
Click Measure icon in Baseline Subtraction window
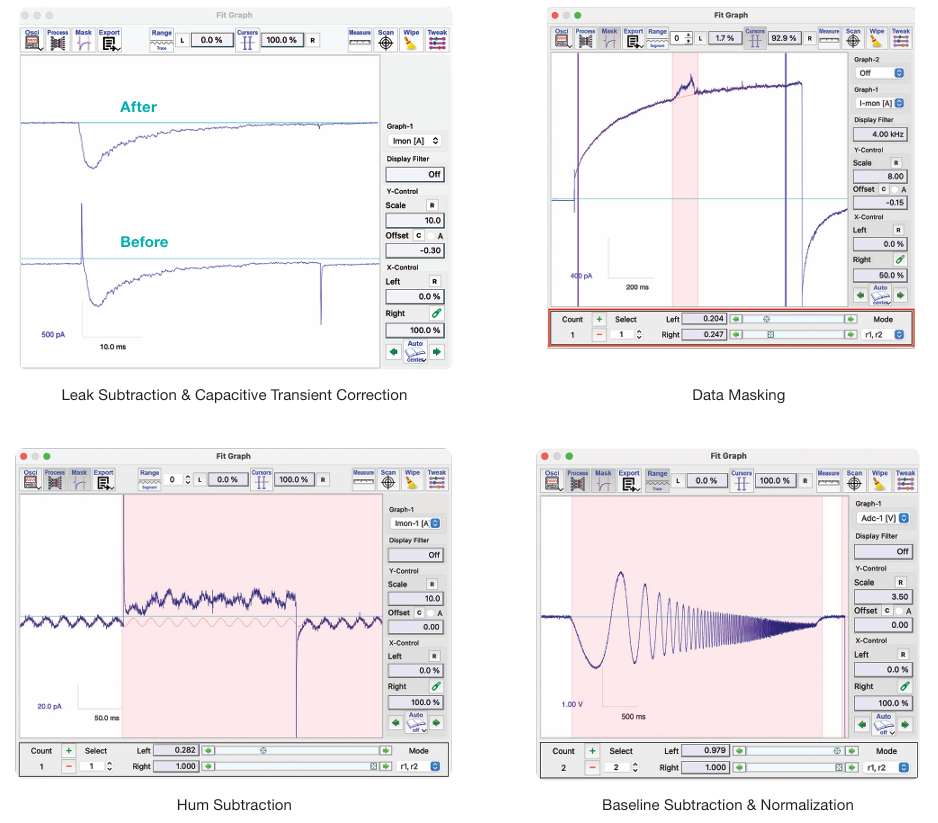click(829, 480)
